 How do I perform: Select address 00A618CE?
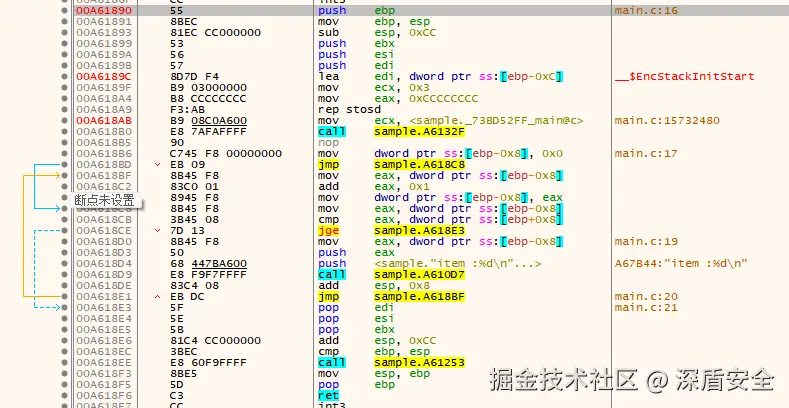104,230
